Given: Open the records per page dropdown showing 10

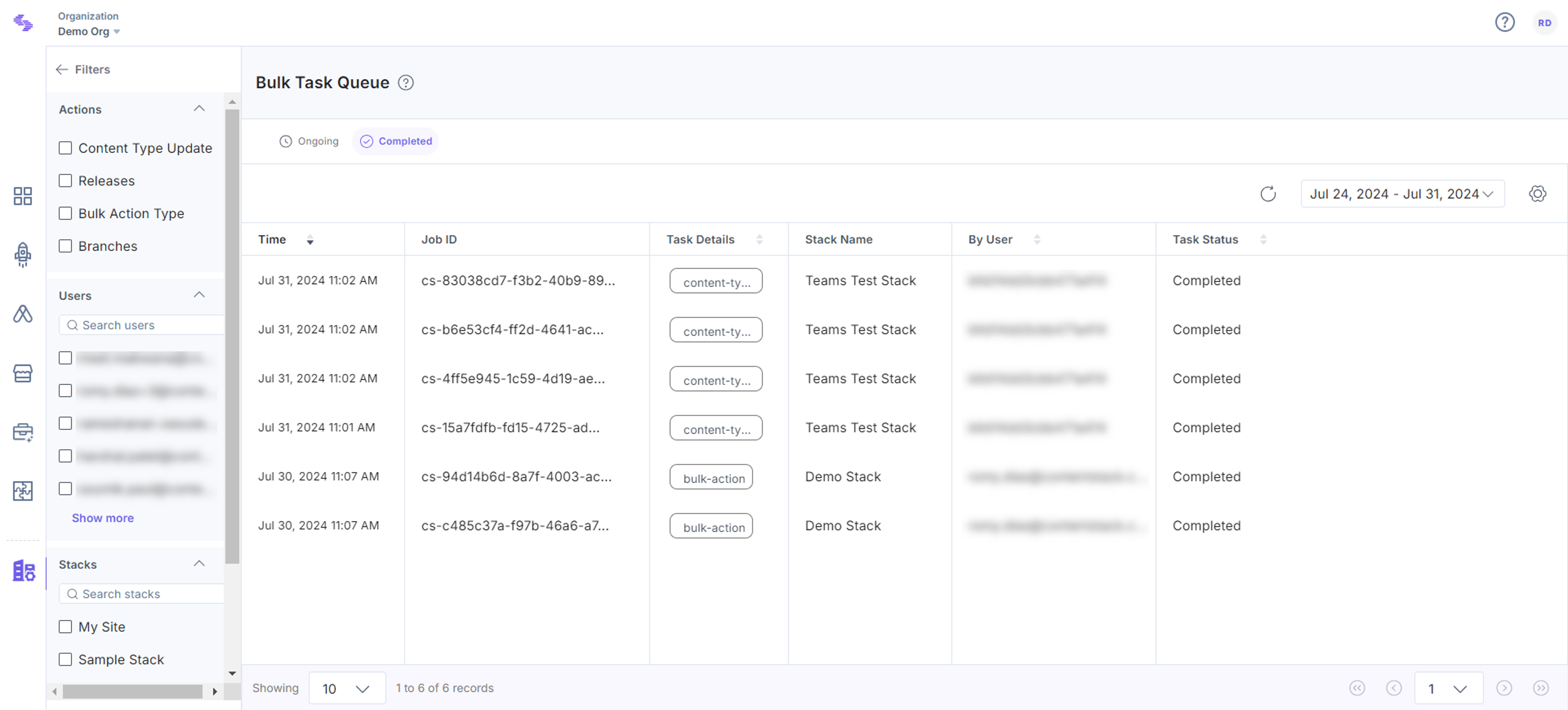Looking at the screenshot, I should 347,688.
